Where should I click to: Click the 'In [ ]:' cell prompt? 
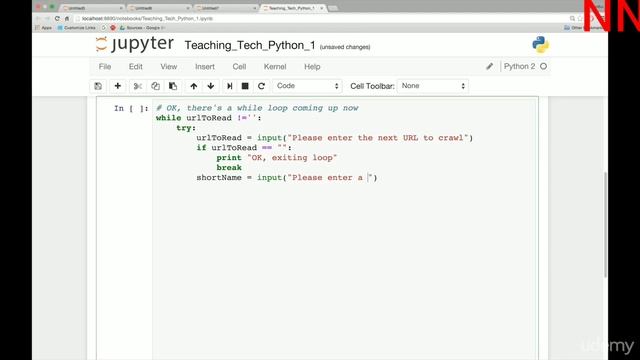tap(131, 108)
